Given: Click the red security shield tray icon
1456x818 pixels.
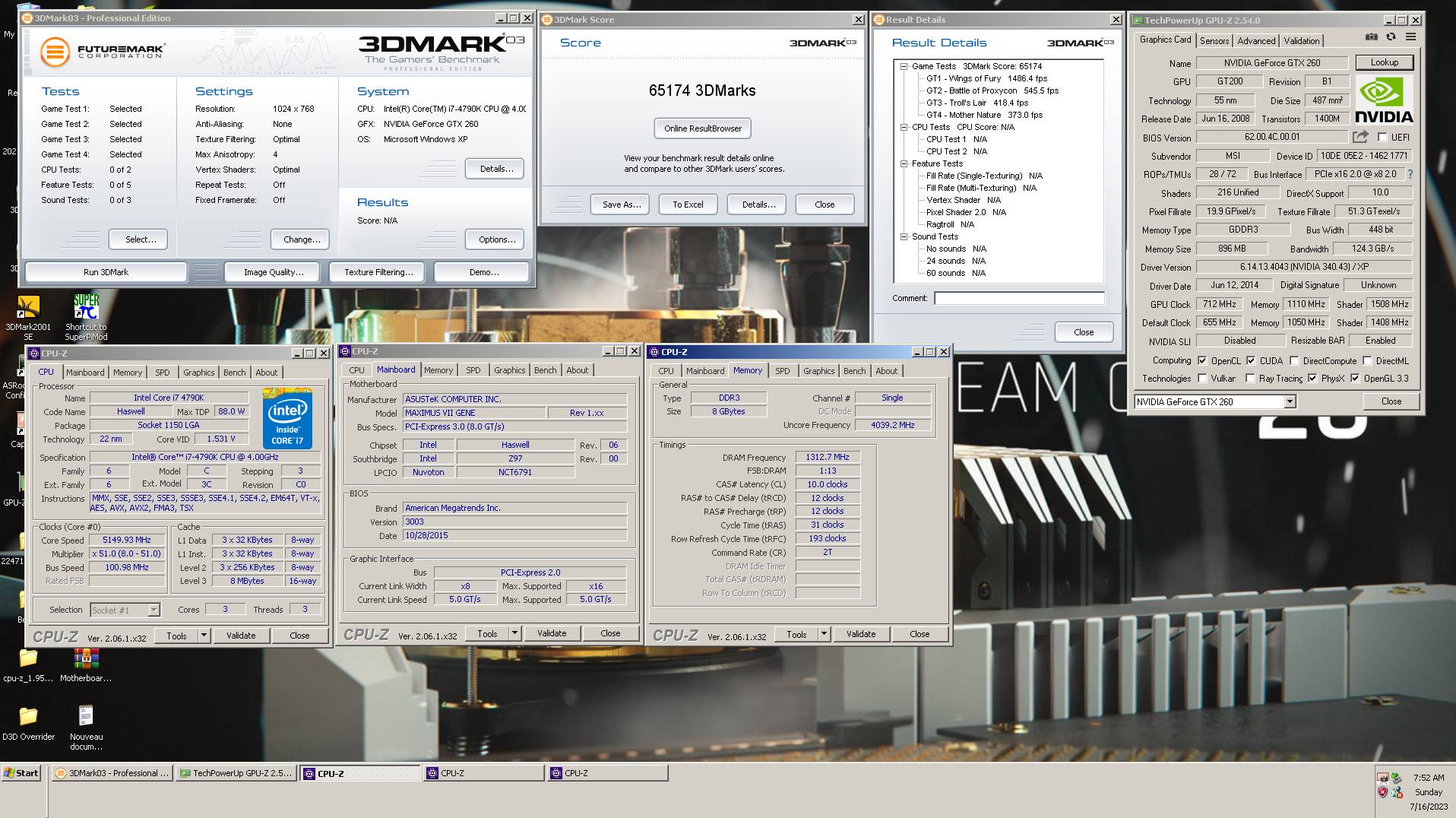Looking at the screenshot, I should [1382, 792].
